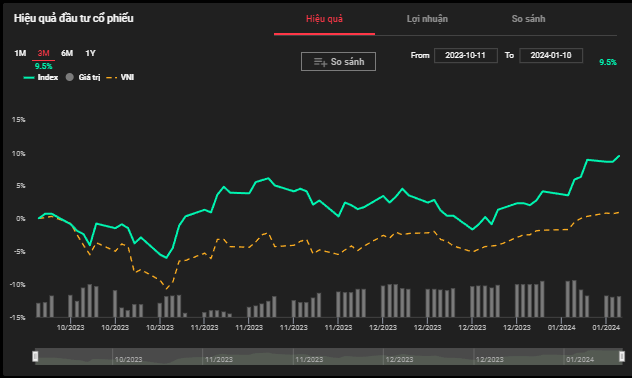This screenshot has width=632, height=378.
Task: Click the green 9.5% value at far right
Action: pyautogui.click(x=608, y=62)
